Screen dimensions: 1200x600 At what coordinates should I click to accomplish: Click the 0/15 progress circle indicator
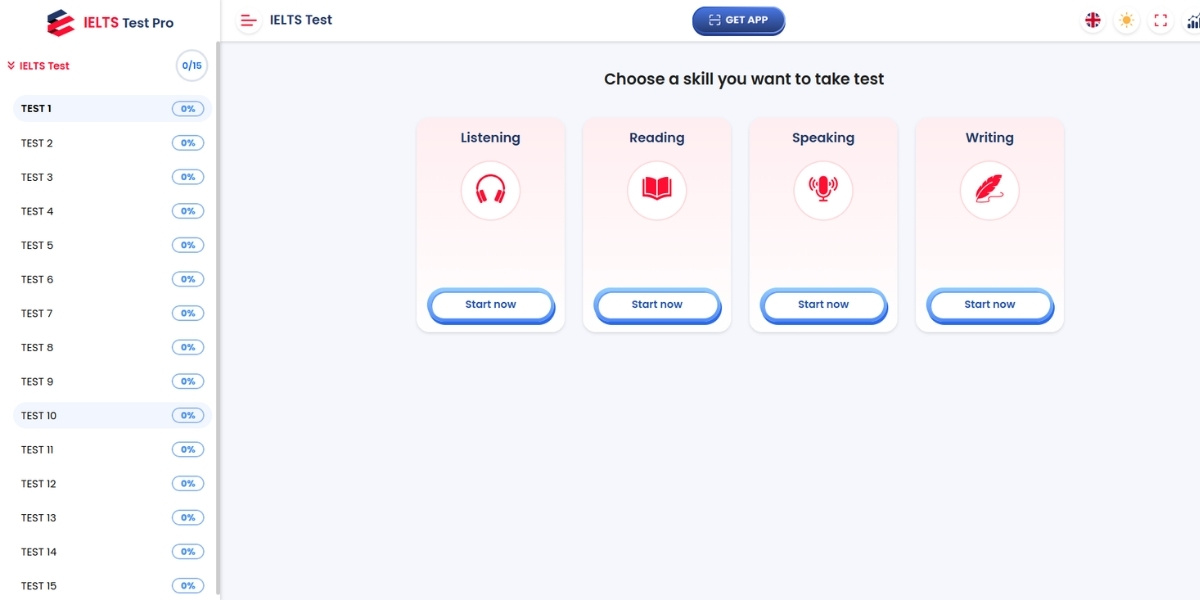(191, 66)
